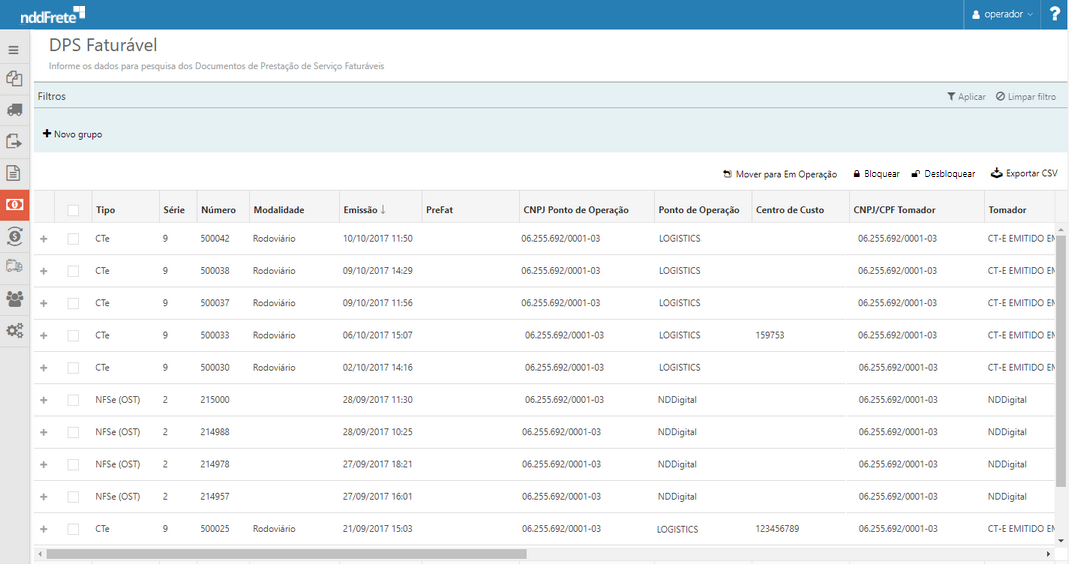The width and height of the screenshot is (1069, 565).
Task: Click the help question mark icon
Action: pyautogui.click(x=1054, y=14)
